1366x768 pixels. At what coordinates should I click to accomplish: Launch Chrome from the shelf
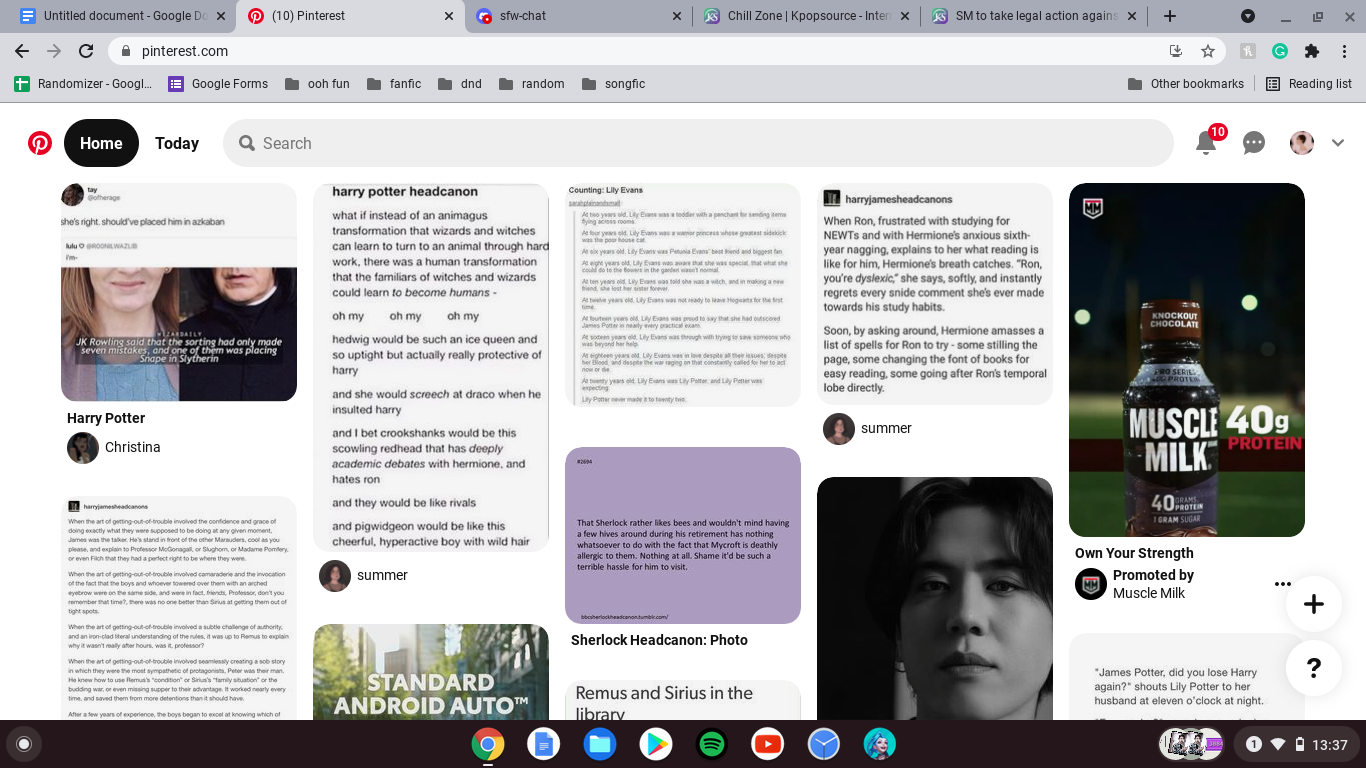click(x=488, y=744)
